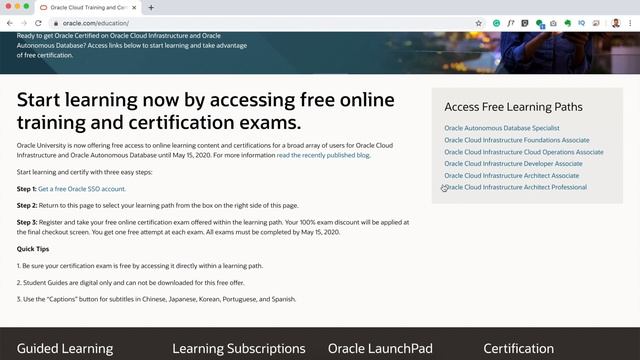The height and width of the screenshot is (360, 640).
Task: Select the Oracle LaunchPad footer heading
Action: [x=380, y=349]
